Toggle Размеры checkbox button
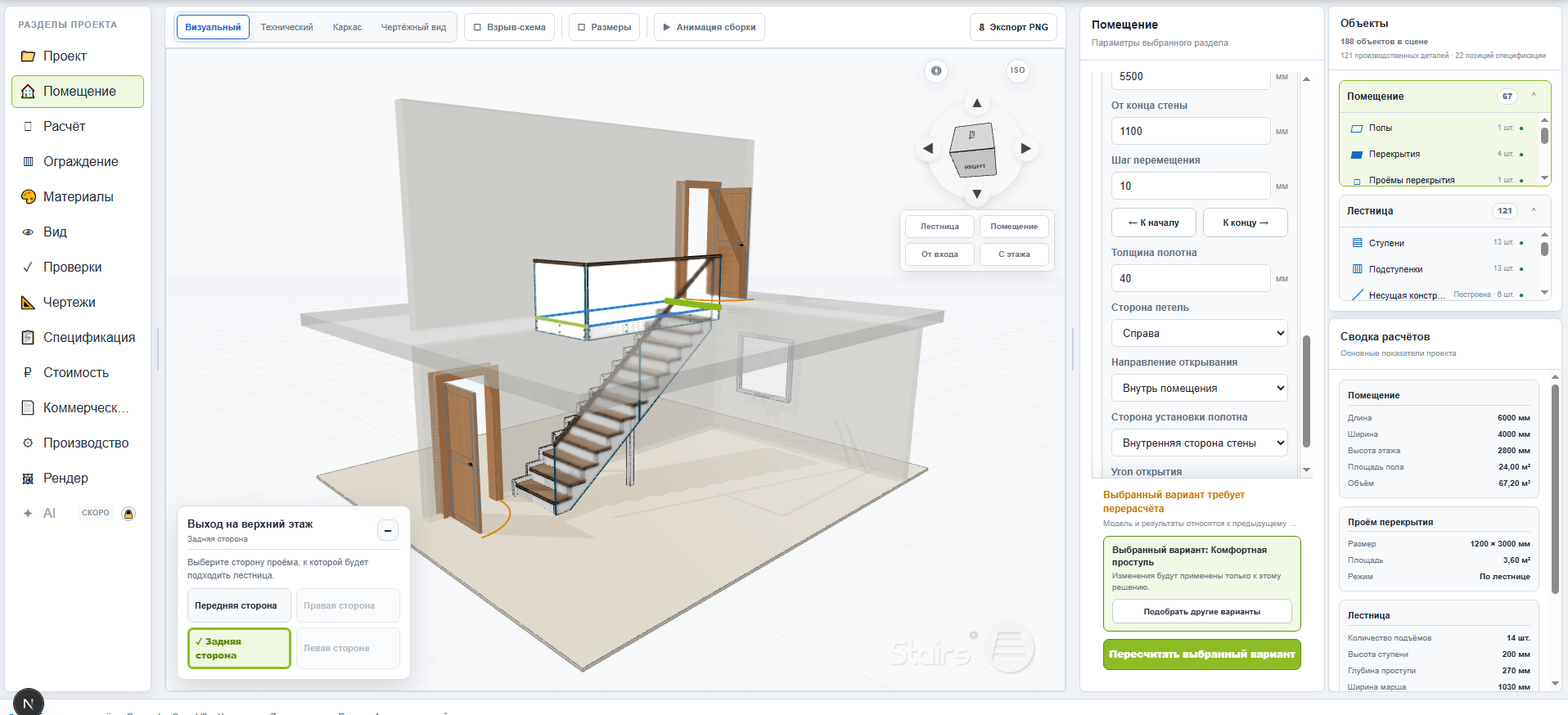This screenshot has width=1568, height=715. click(x=604, y=27)
